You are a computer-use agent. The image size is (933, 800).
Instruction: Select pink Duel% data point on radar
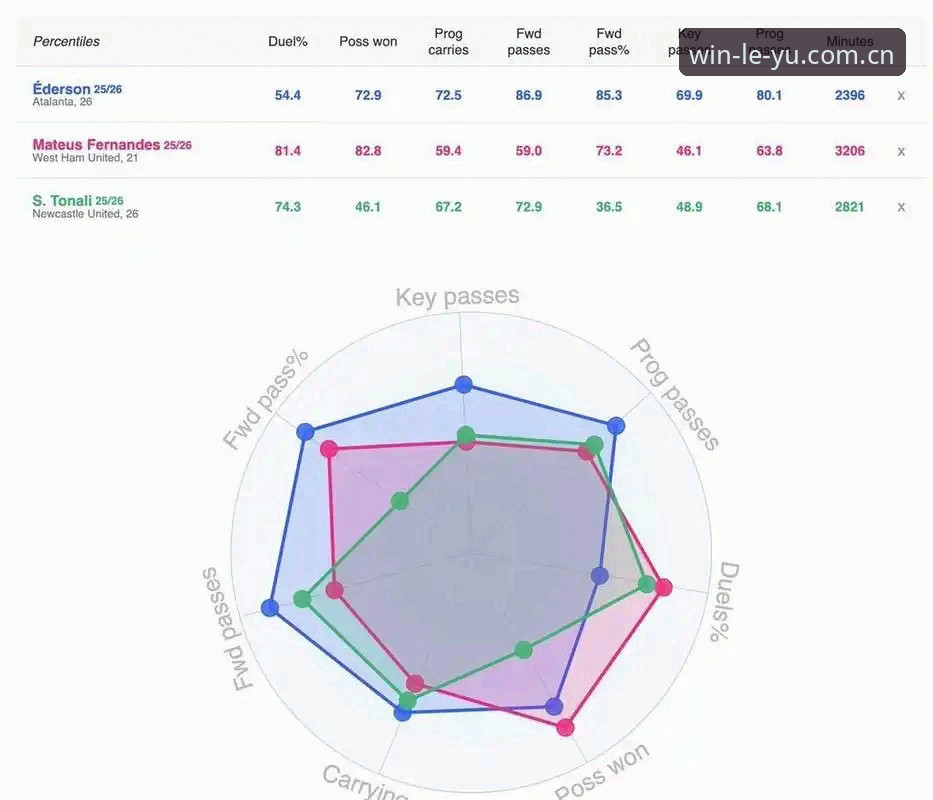[x=663, y=588]
